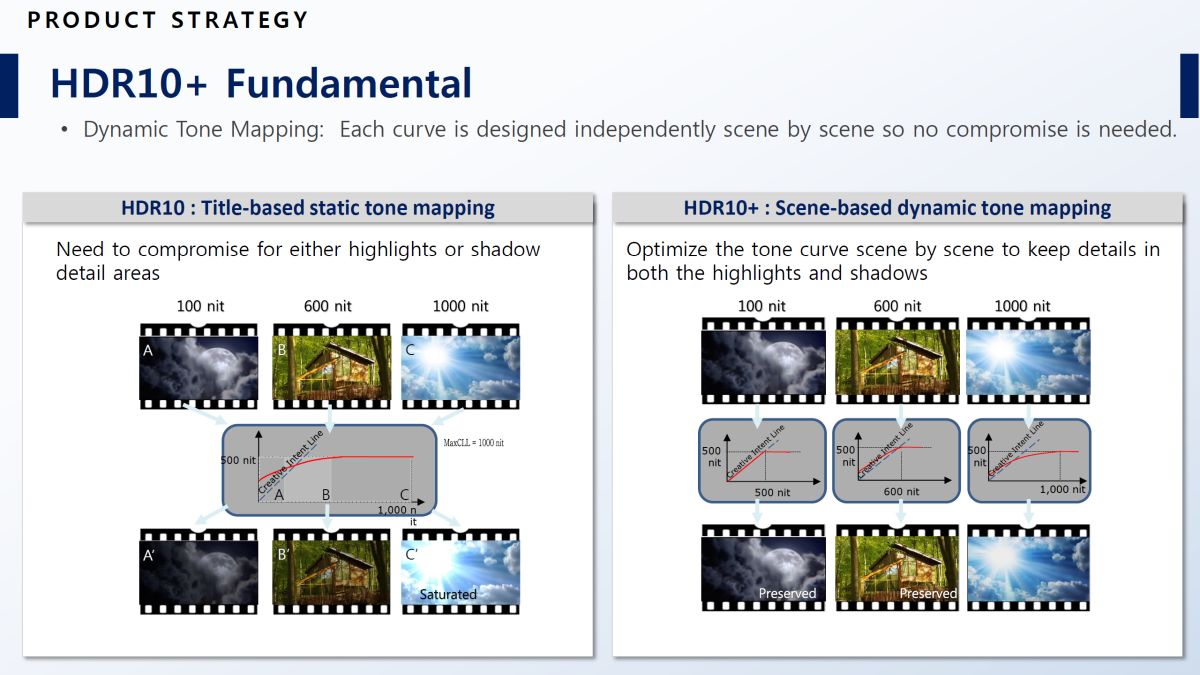The width and height of the screenshot is (1200, 675).
Task: Click the "HDR10+ : Scene-based dynamic tone mapping" header
Action: (897, 208)
